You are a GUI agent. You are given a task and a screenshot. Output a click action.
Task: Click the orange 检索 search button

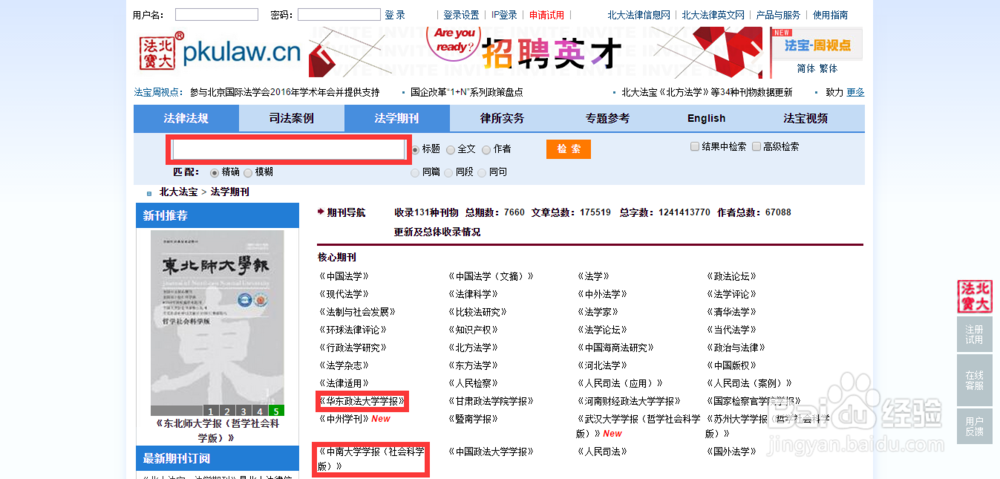click(x=568, y=149)
